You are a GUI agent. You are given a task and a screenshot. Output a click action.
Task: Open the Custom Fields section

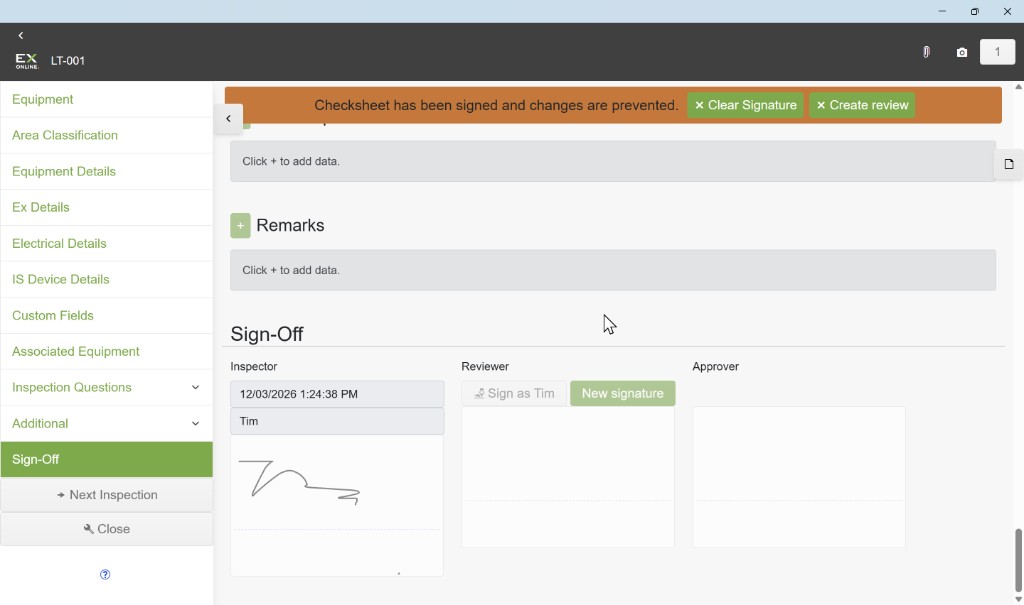(x=106, y=315)
